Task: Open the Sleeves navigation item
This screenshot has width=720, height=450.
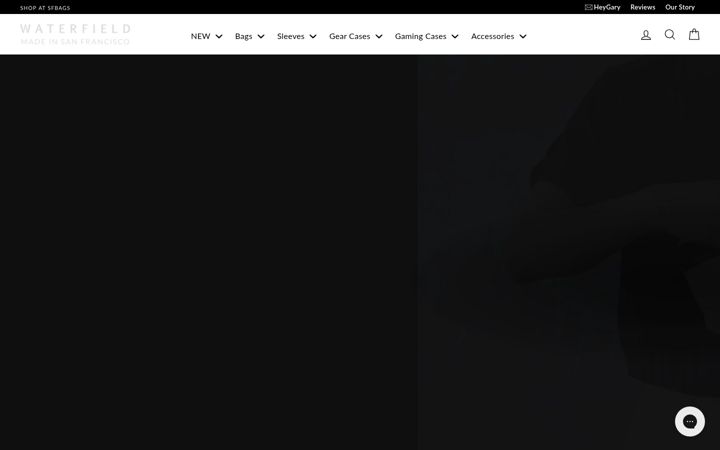Action: pos(291,36)
